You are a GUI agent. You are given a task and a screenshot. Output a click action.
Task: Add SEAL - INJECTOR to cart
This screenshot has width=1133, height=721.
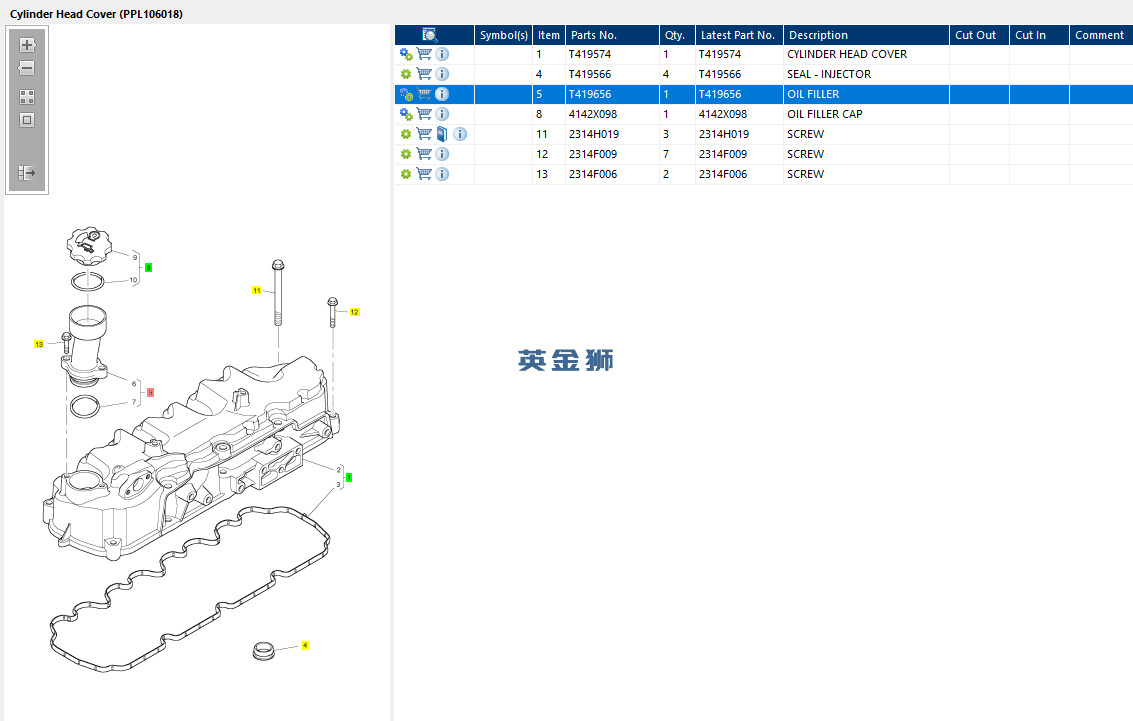point(424,74)
